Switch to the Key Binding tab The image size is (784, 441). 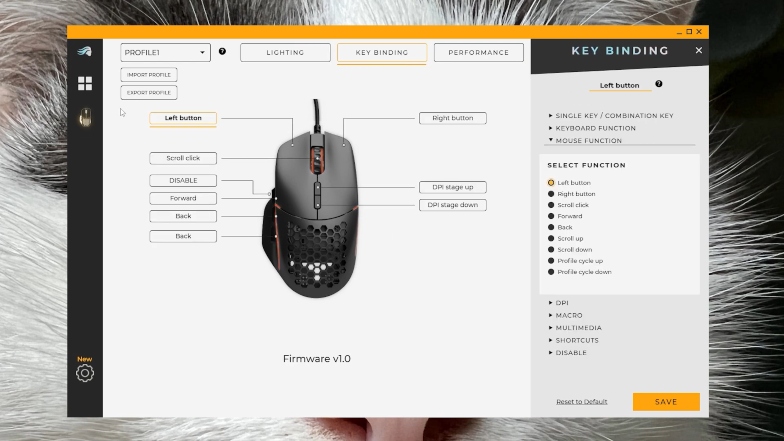point(382,52)
